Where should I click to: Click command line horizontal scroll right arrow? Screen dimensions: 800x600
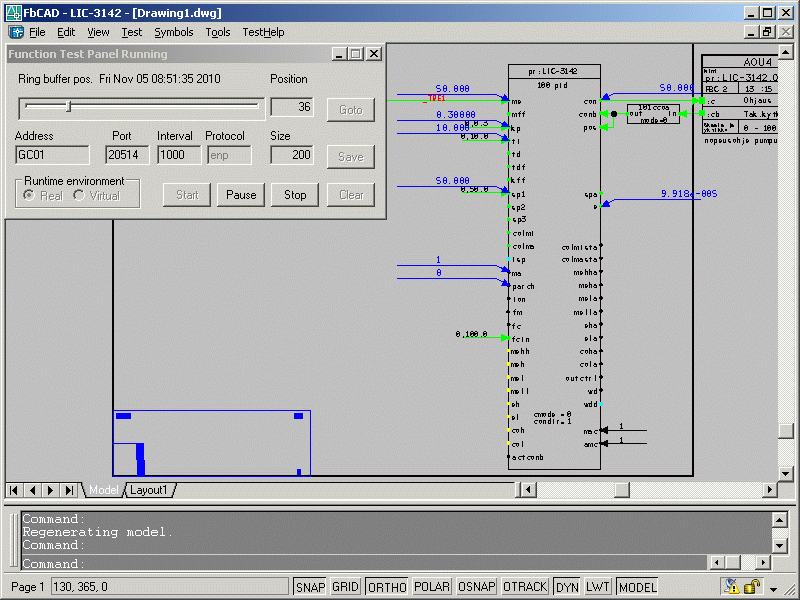763,563
